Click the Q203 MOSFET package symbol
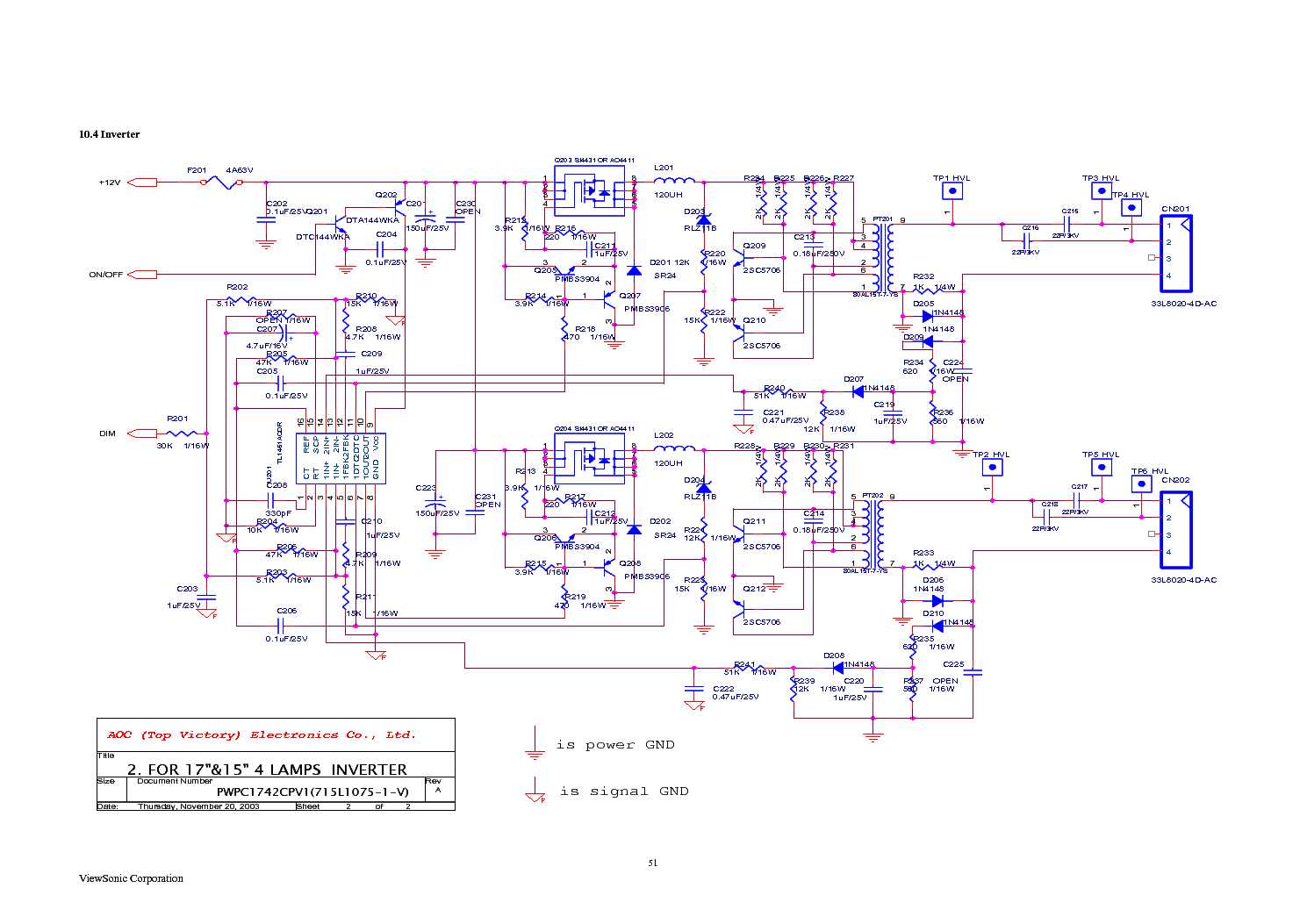1307x924 pixels. [589, 190]
